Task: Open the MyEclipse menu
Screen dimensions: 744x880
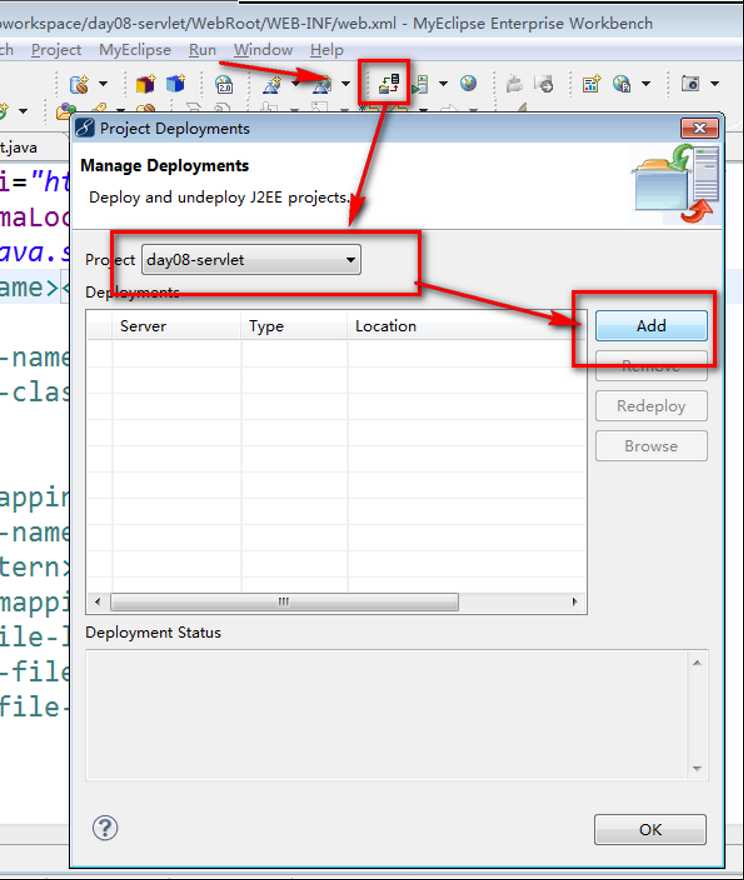Action: pyautogui.click(x=135, y=50)
